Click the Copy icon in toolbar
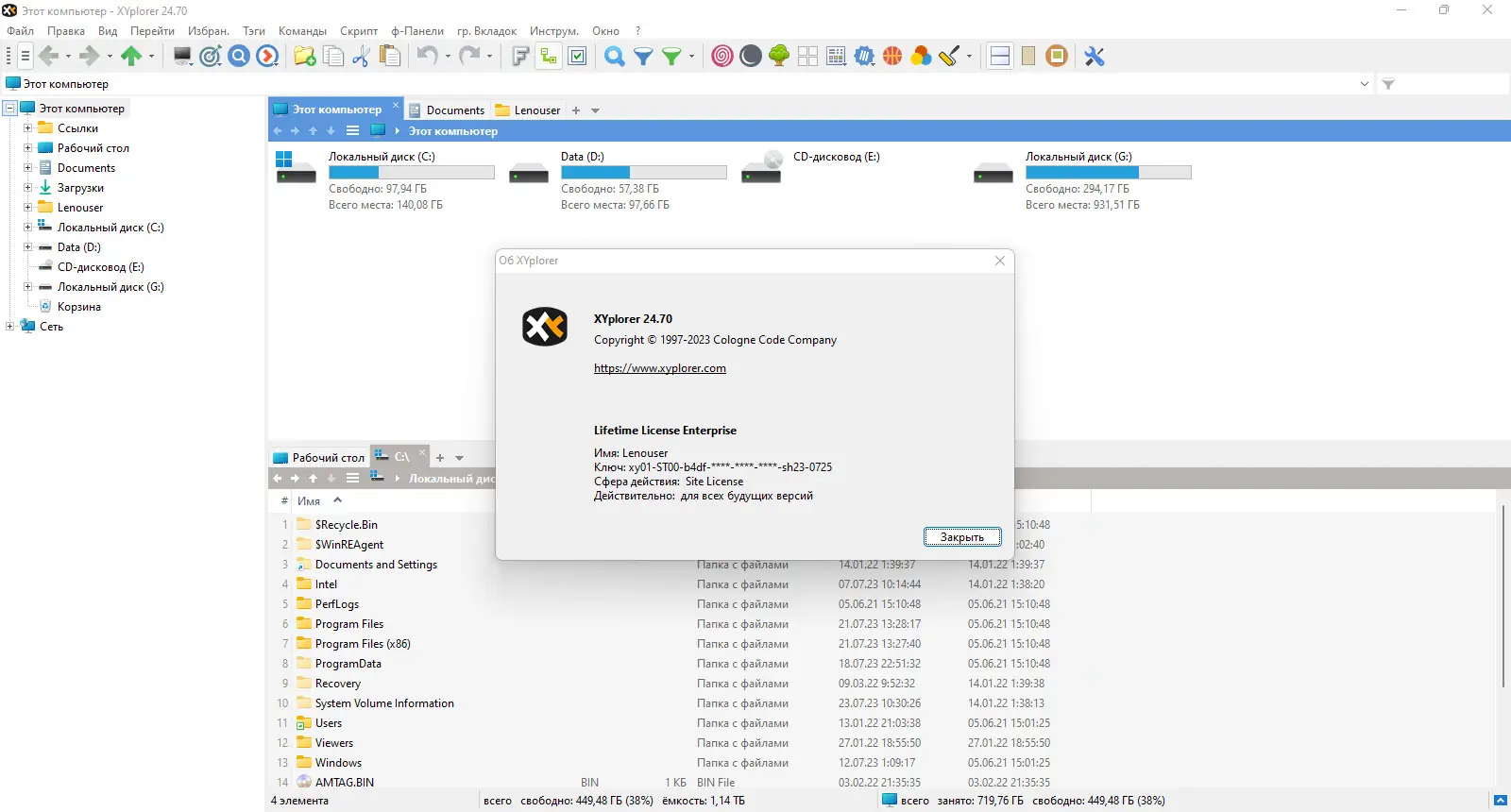Image resolution: width=1511 pixels, height=812 pixels. 333,57
